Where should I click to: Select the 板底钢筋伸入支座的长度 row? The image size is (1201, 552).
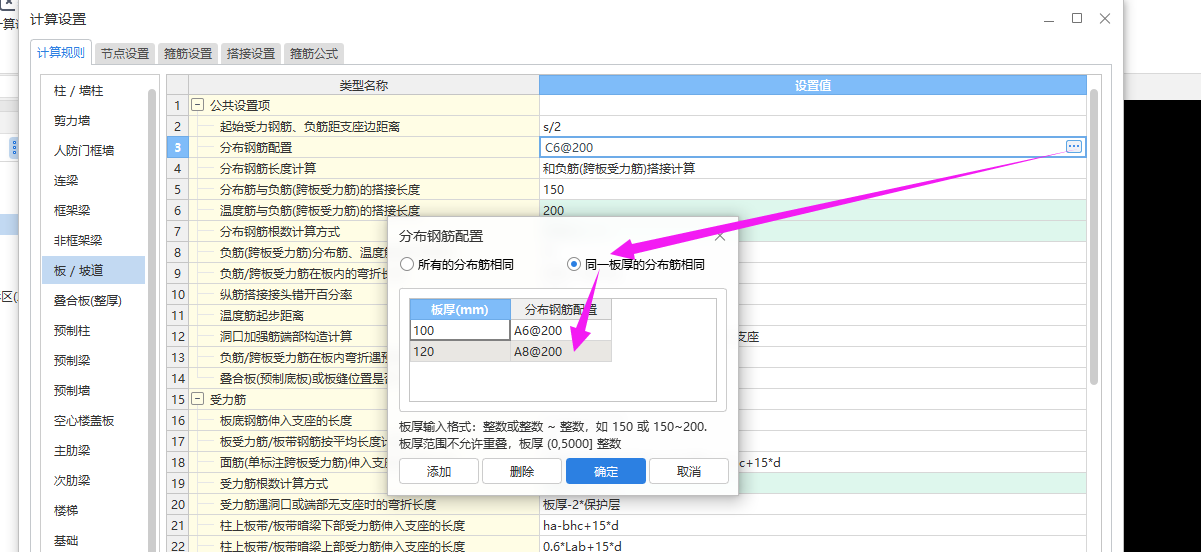pyautogui.click(x=288, y=420)
